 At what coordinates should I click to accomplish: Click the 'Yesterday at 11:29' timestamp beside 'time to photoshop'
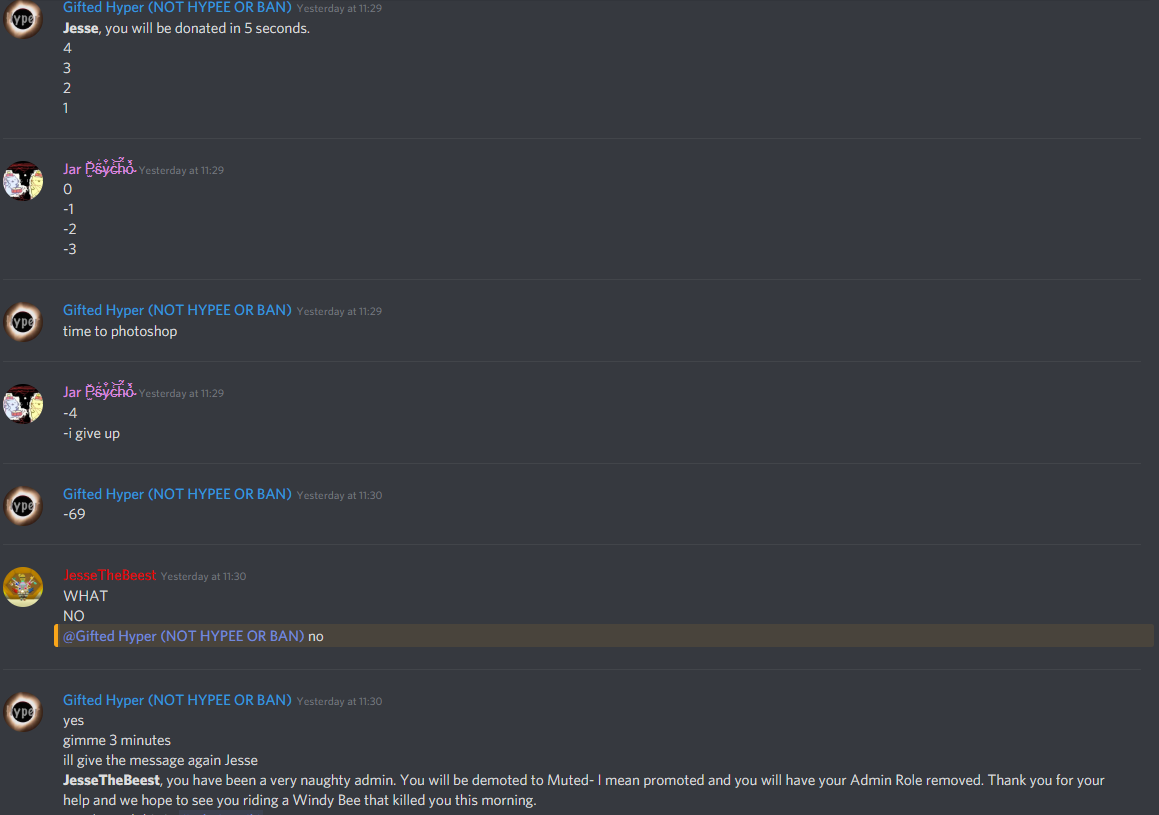click(339, 311)
